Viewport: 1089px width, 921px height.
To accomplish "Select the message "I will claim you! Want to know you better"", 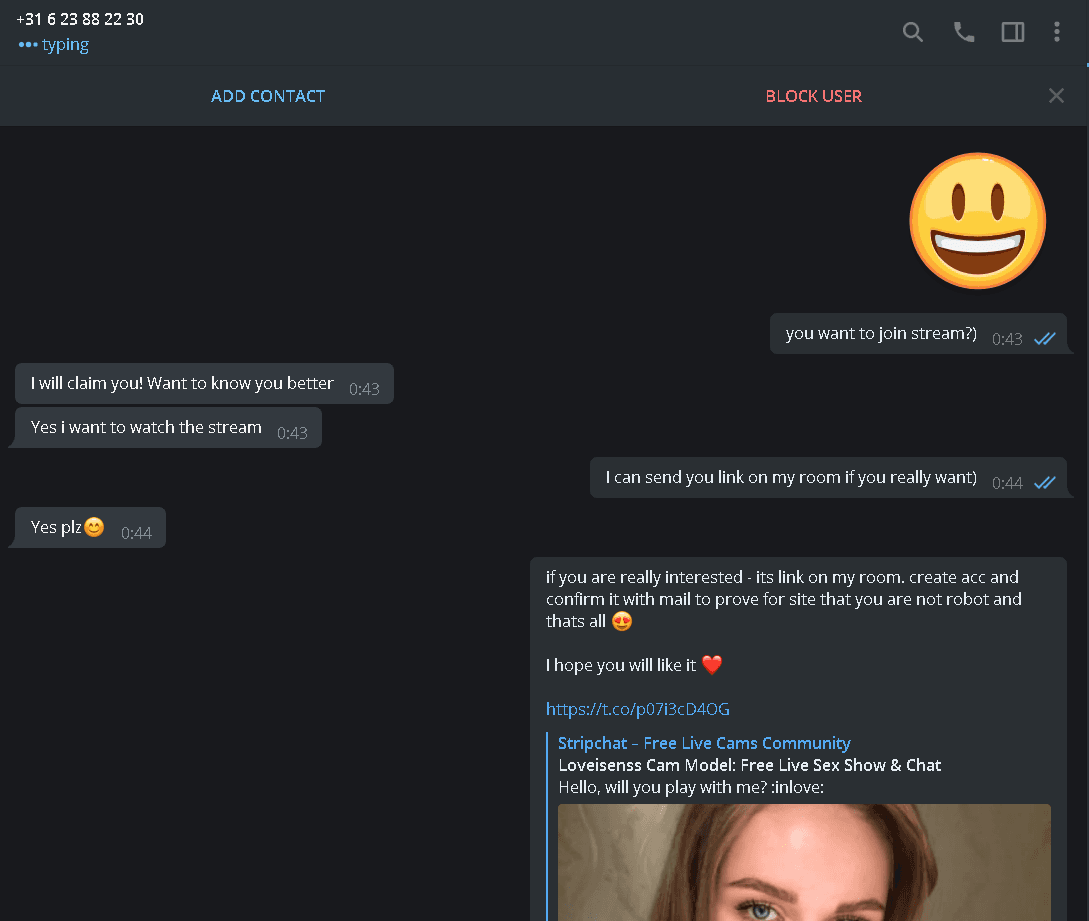I will (x=204, y=383).
